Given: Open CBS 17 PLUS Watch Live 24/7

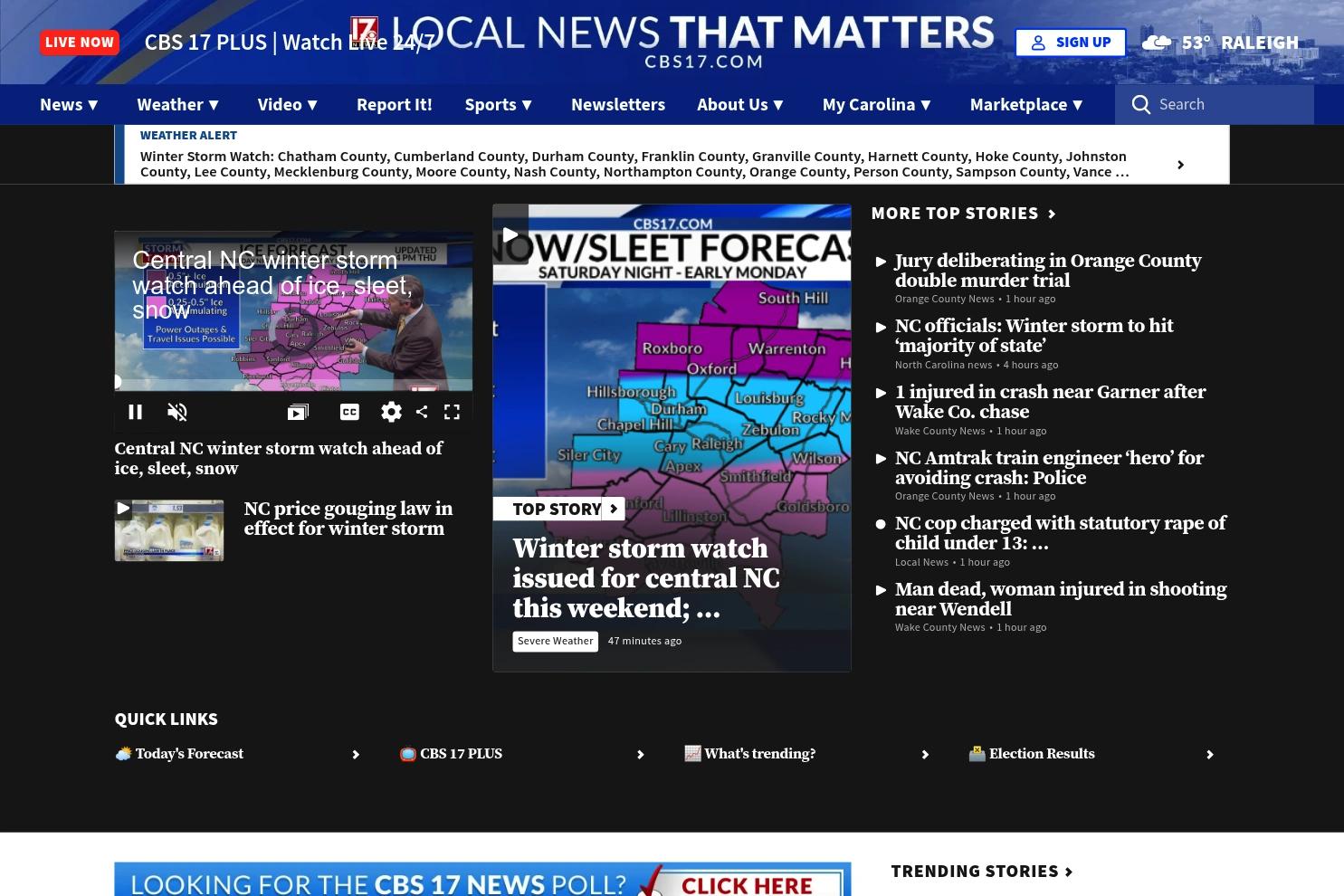Looking at the screenshot, I should 290,43.
